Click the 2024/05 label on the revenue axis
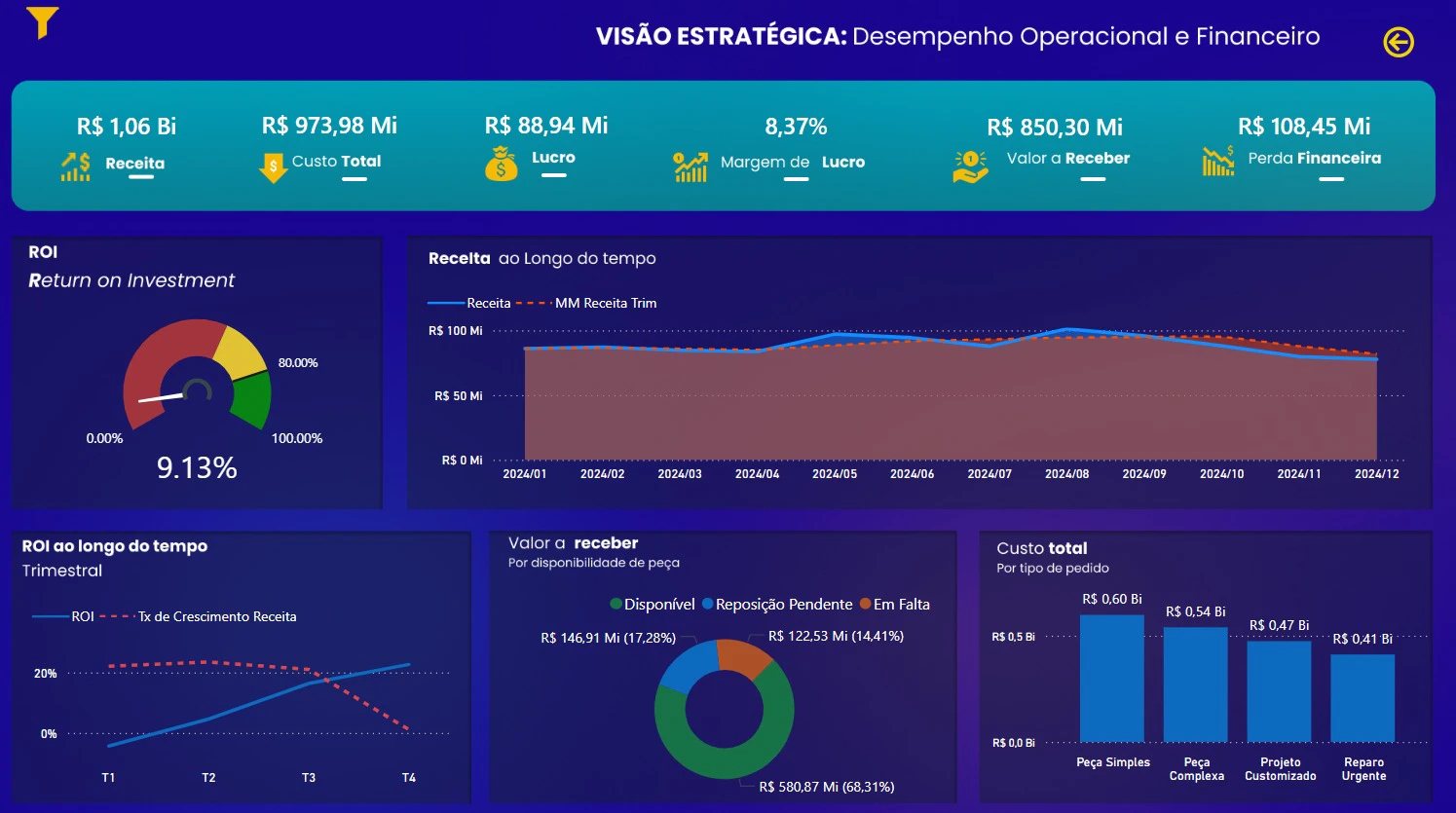 [835, 474]
